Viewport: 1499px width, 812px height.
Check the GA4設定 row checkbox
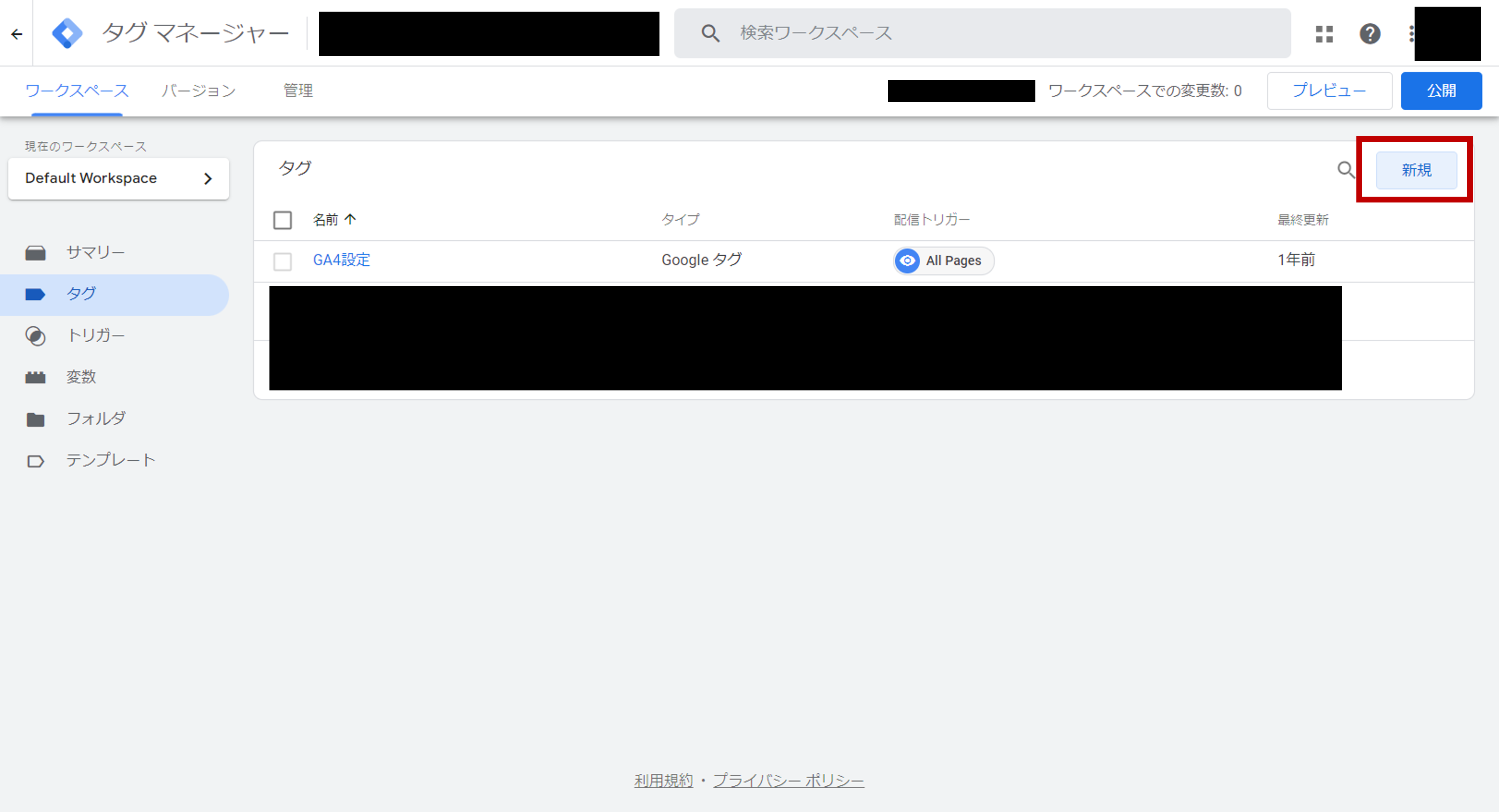pos(282,261)
